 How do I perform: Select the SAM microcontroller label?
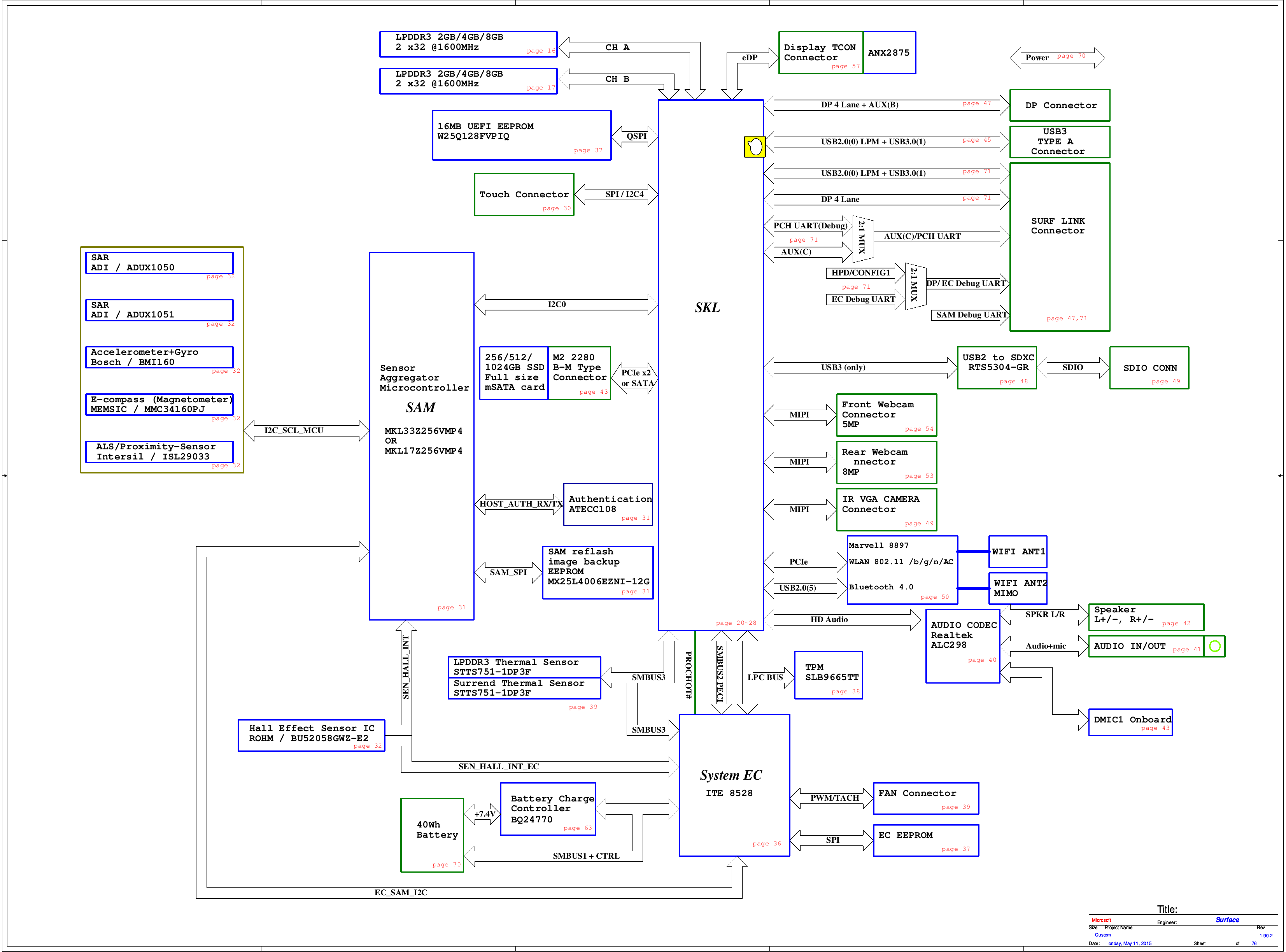click(420, 408)
